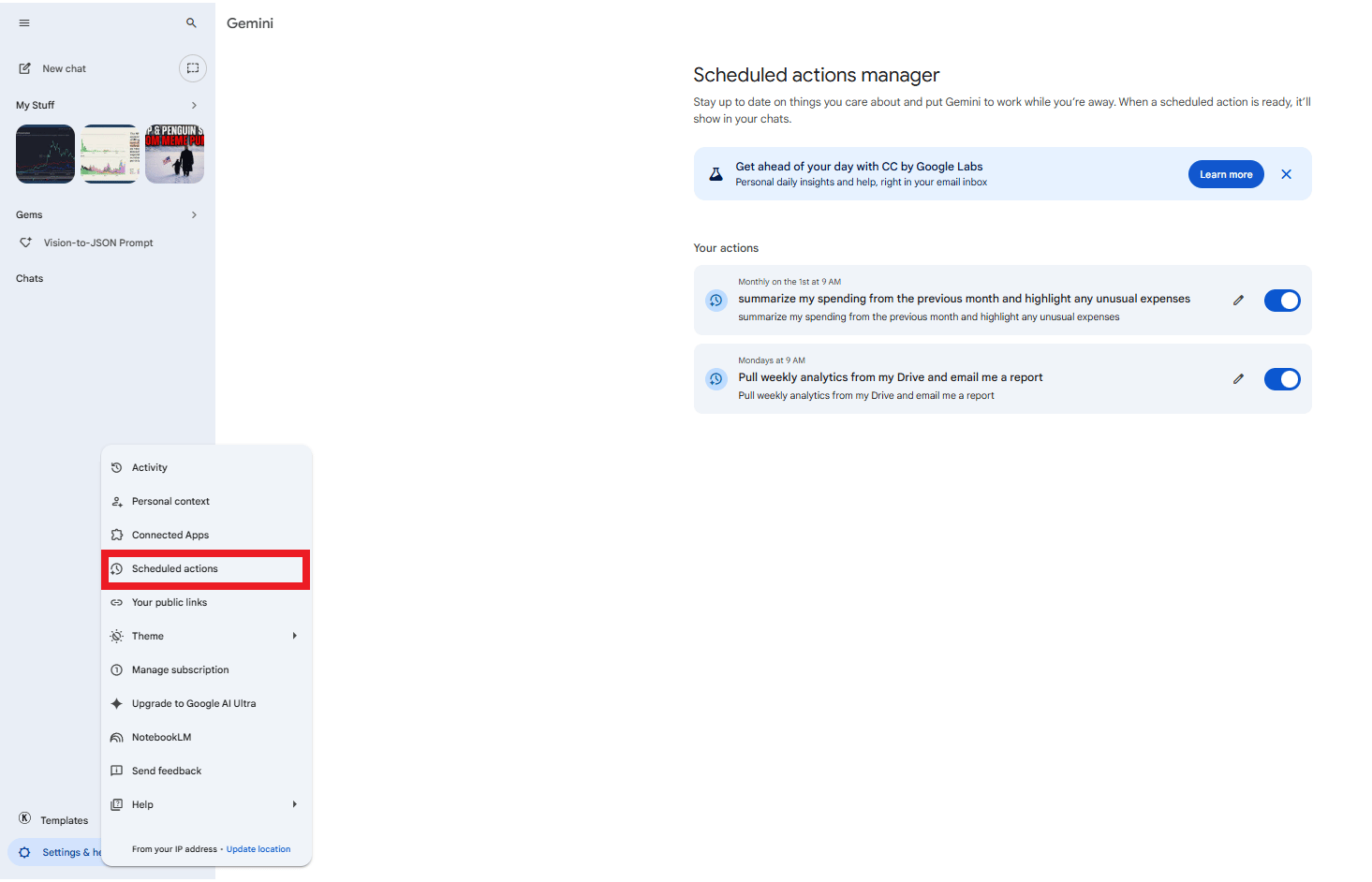This screenshot has width=1372, height=882.
Task: Click the search magnifier icon
Action: click(191, 22)
